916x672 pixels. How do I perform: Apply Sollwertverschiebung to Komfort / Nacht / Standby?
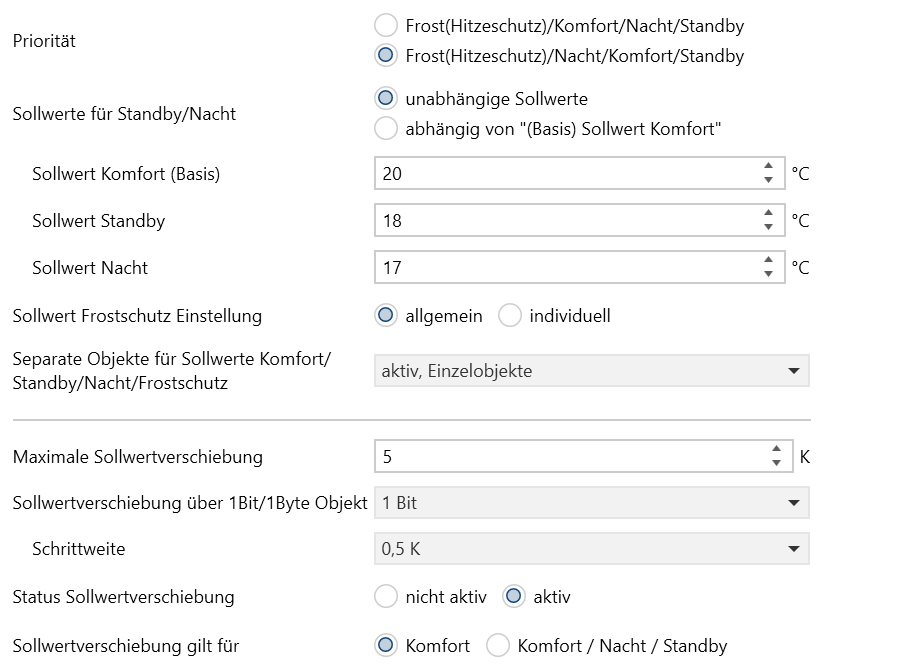coord(498,646)
